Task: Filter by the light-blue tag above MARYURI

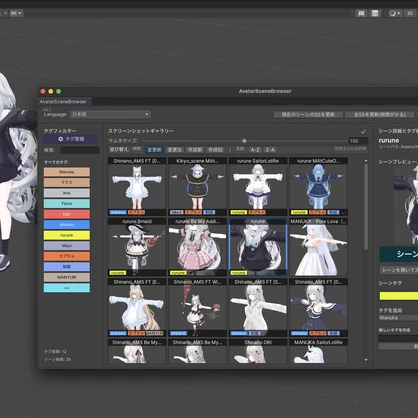Action: tap(67, 267)
